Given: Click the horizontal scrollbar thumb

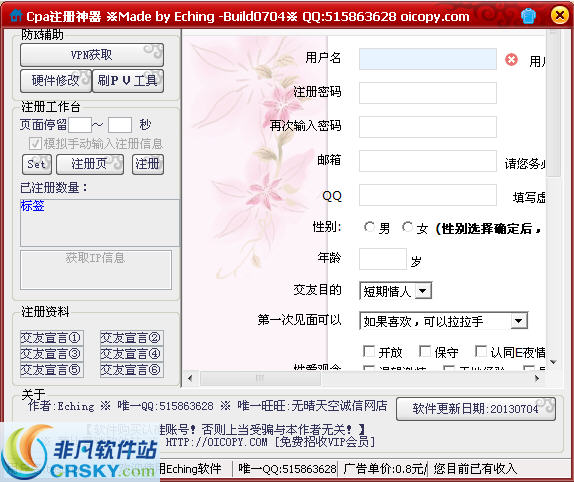Looking at the screenshot, I should (260, 378).
